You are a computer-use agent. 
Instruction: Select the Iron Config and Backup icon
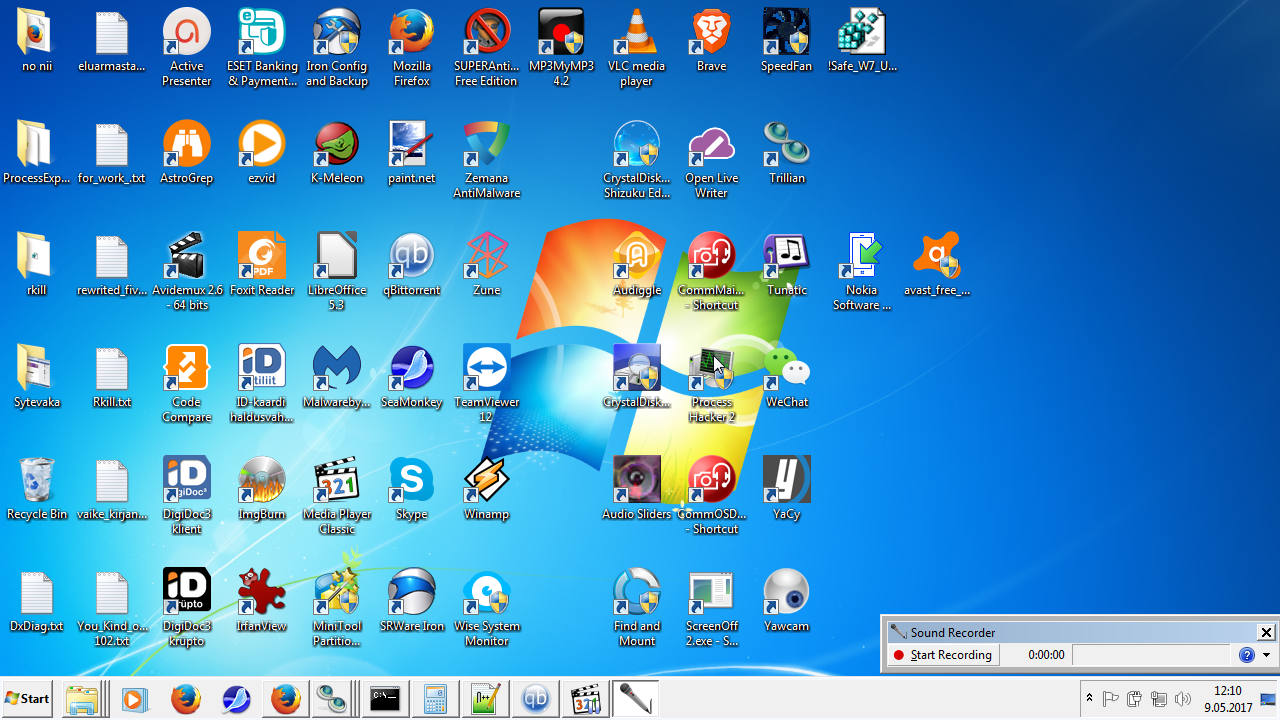point(337,48)
